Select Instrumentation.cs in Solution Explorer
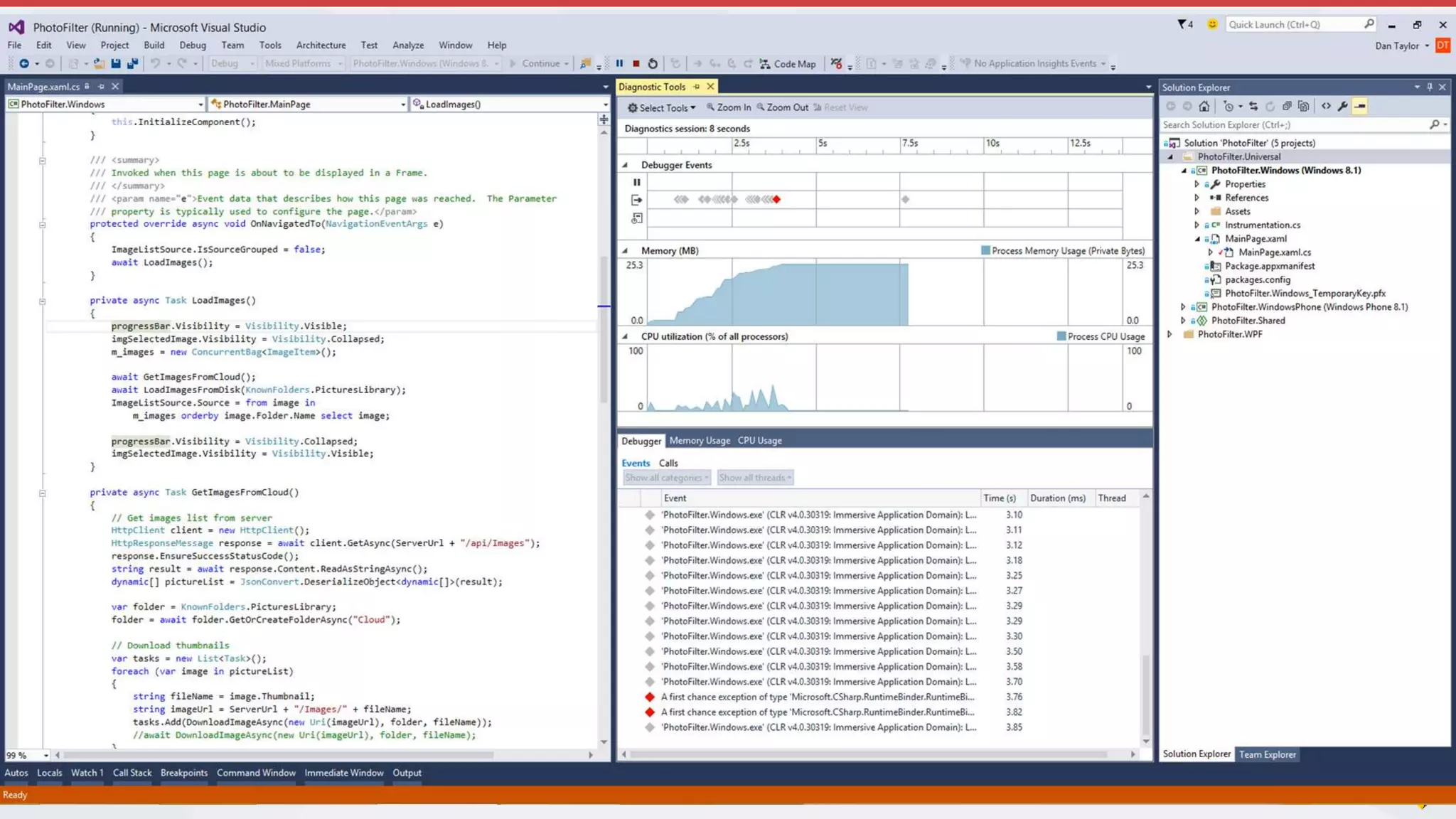Screen dimensions: 1456x819 (1262, 225)
